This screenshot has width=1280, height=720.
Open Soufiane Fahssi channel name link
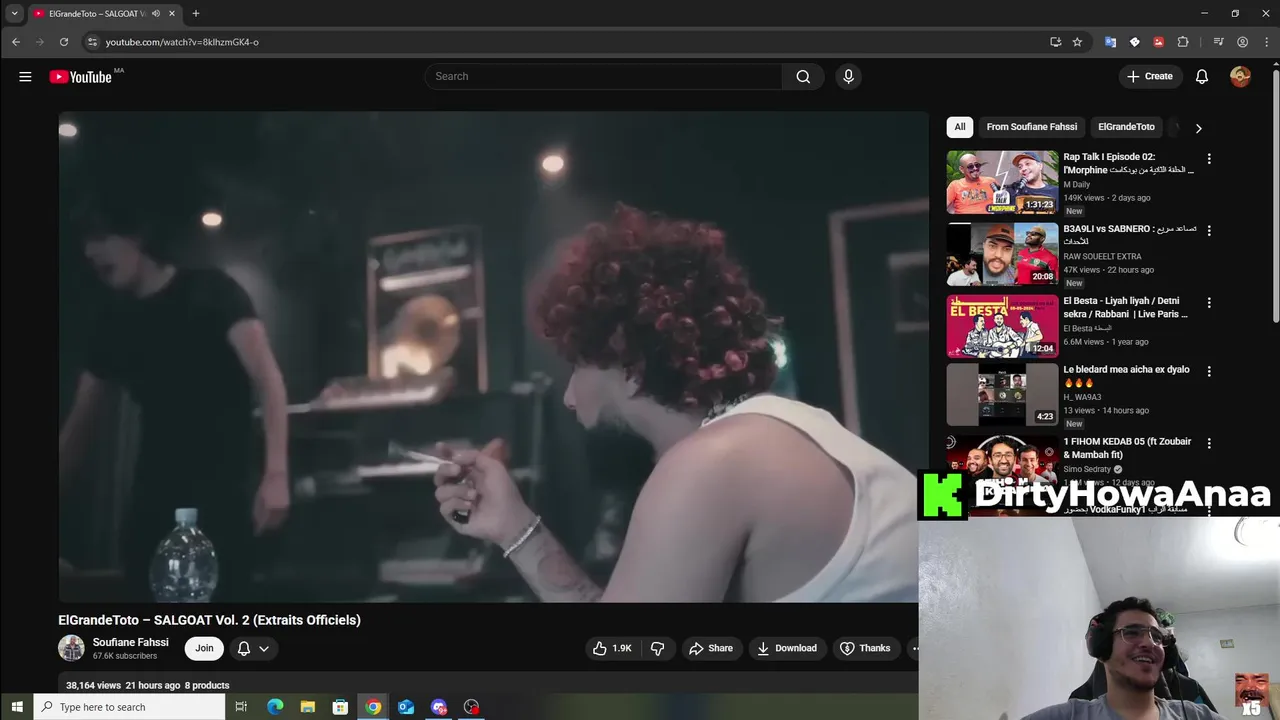130,642
